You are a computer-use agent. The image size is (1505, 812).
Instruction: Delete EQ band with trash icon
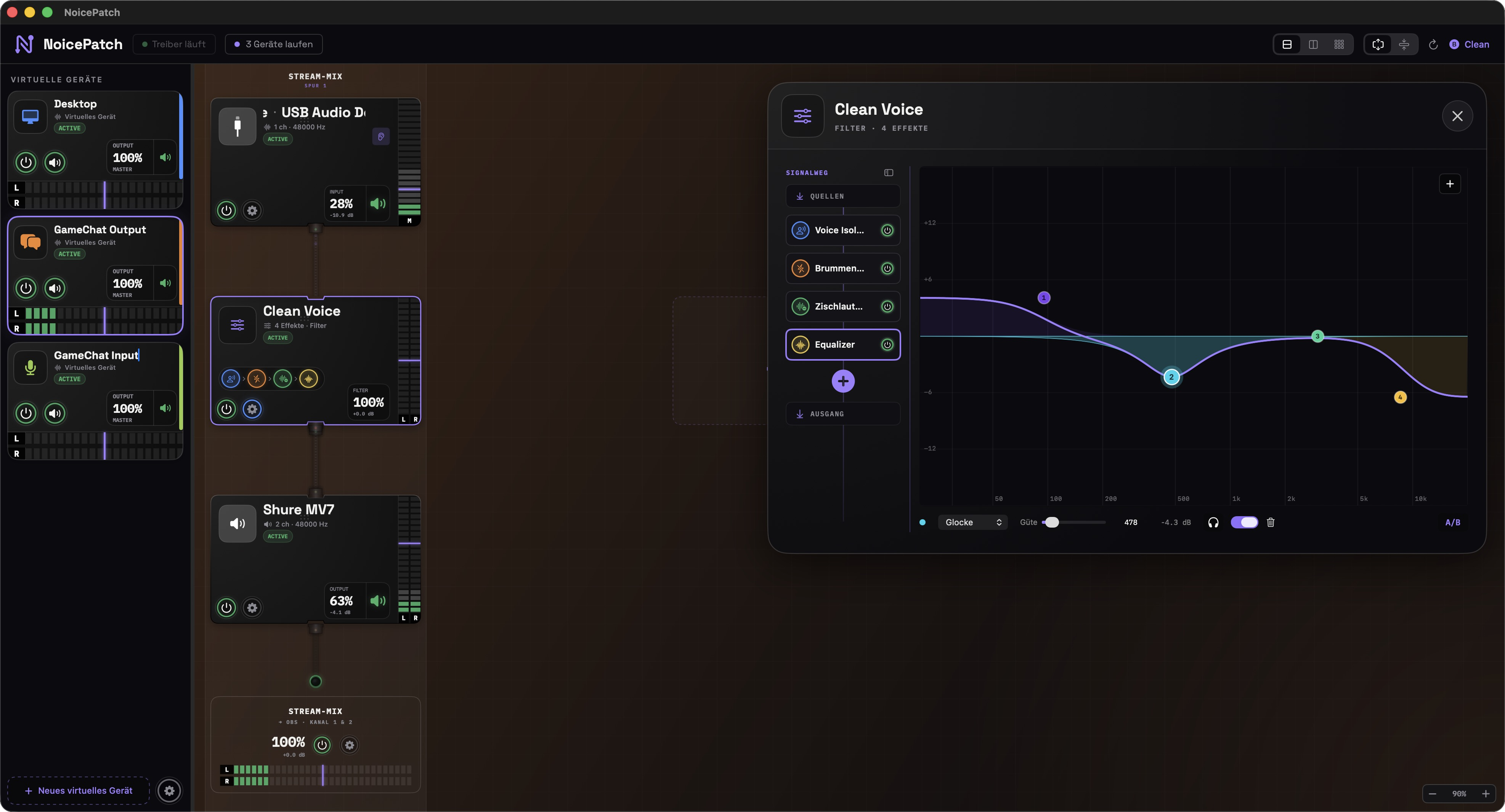point(1270,522)
